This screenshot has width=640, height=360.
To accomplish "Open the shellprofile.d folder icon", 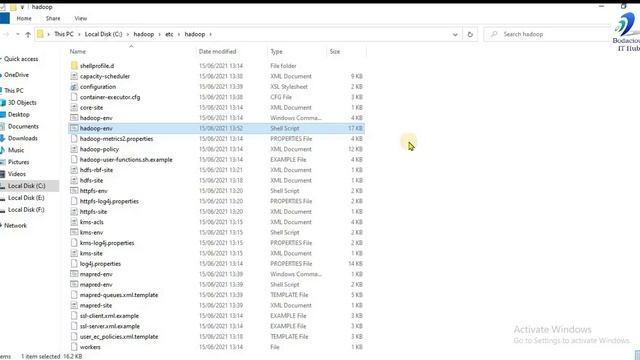I will (x=74, y=65).
